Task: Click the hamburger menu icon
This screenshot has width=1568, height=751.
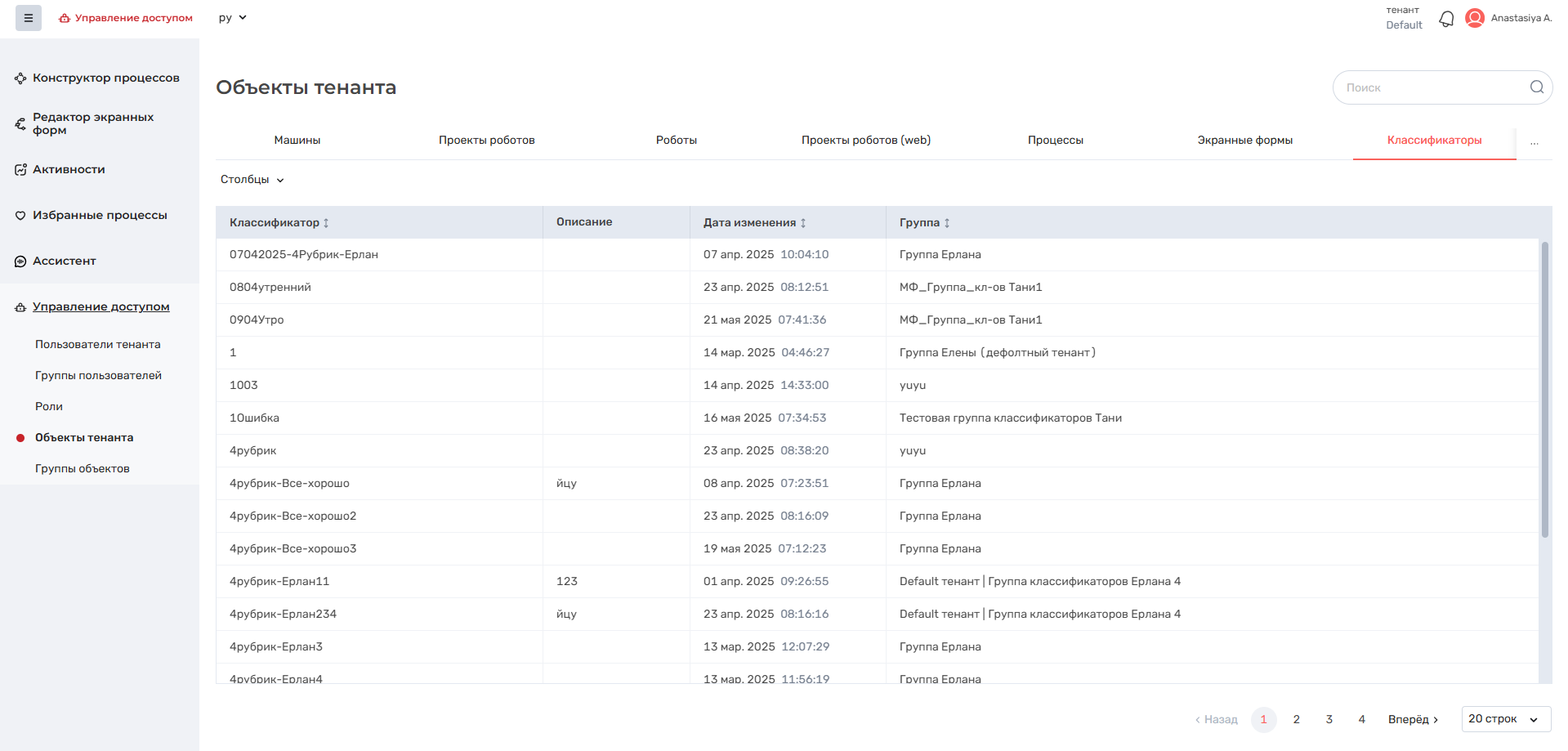Action: coord(28,18)
